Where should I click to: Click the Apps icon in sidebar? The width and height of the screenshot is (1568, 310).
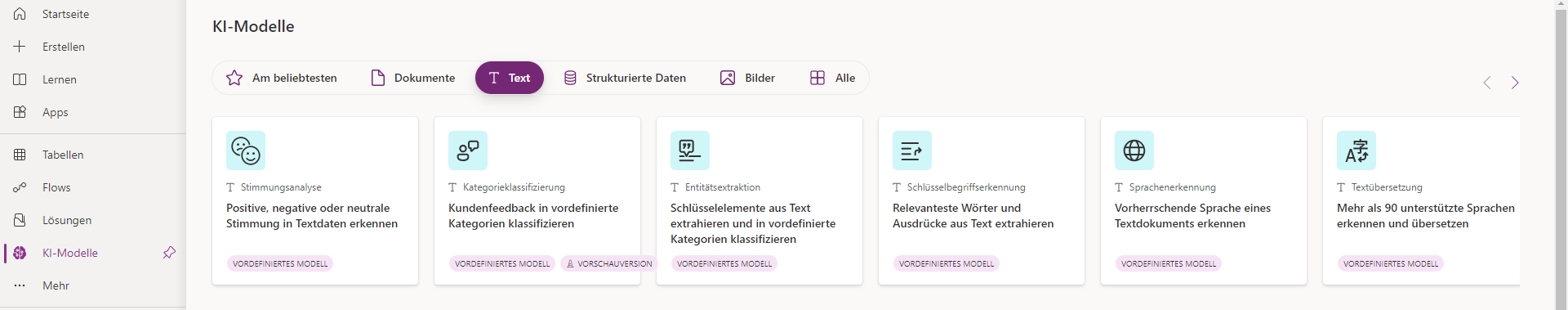click(20, 112)
